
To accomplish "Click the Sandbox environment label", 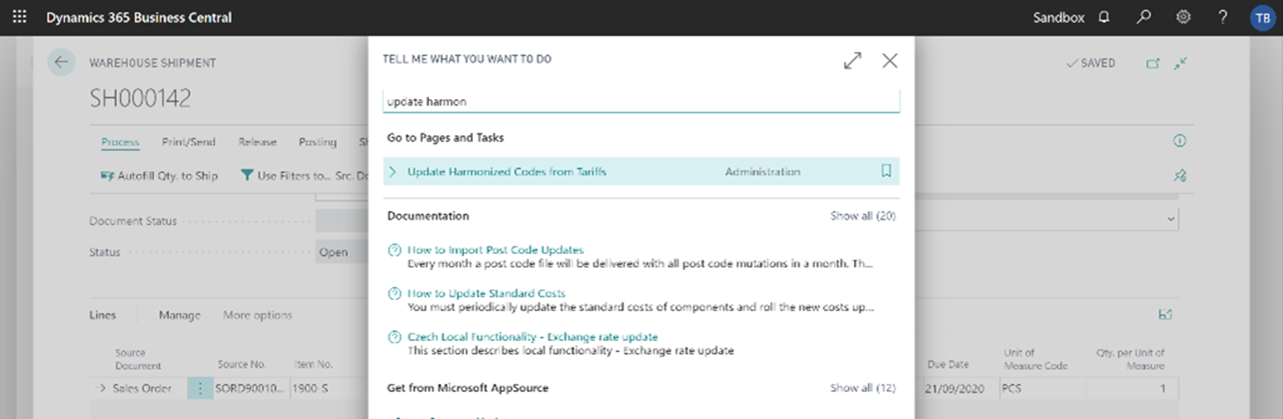I will (1058, 17).
